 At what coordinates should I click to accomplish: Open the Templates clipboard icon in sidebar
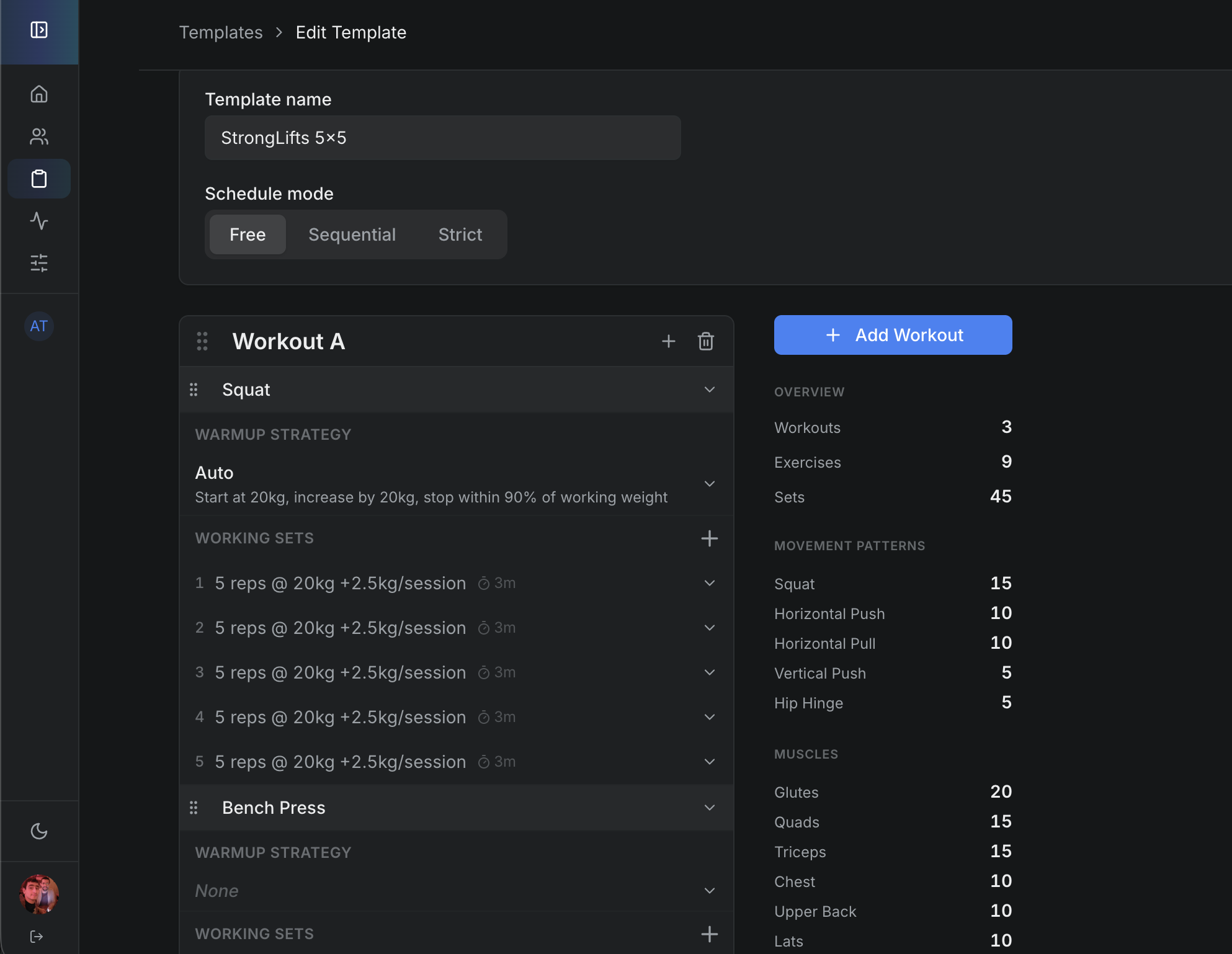(x=39, y=179)
